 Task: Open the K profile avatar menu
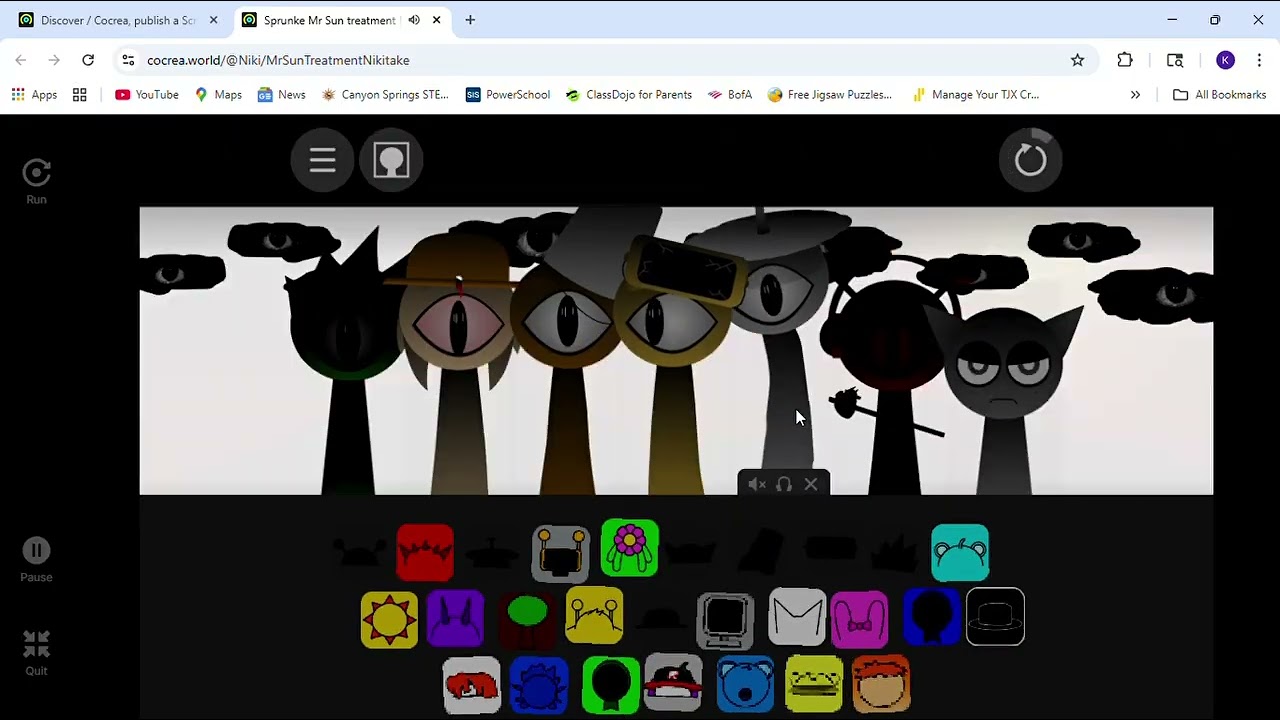click(x=1225, y=60)
